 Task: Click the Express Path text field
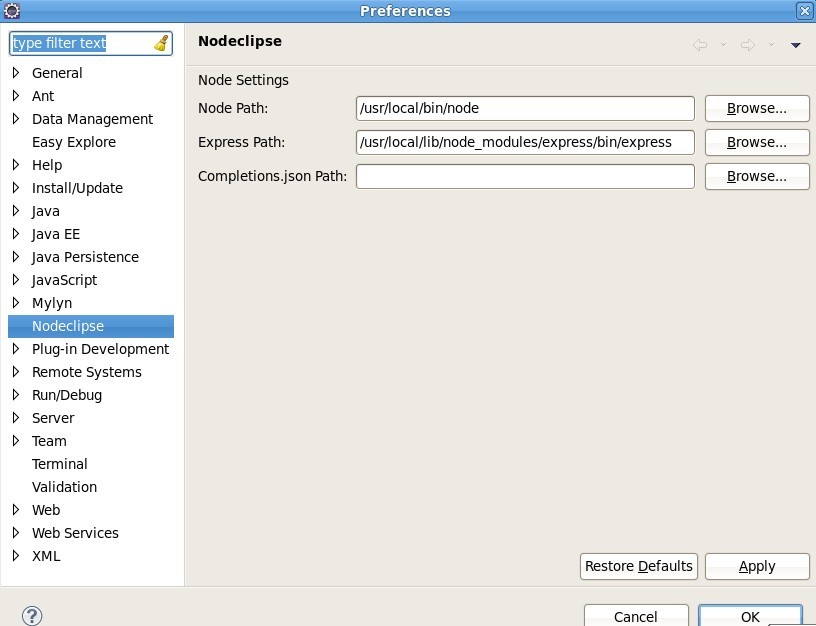525,142
